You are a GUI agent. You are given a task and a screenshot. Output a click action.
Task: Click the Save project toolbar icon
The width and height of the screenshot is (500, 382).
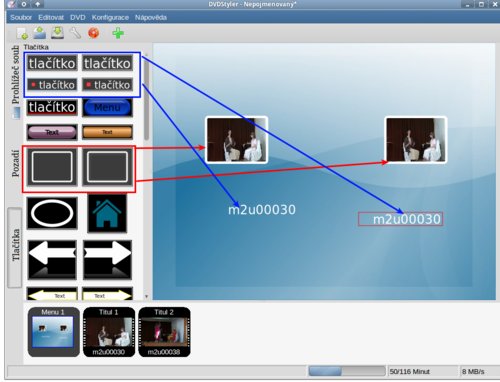[58, 33]
